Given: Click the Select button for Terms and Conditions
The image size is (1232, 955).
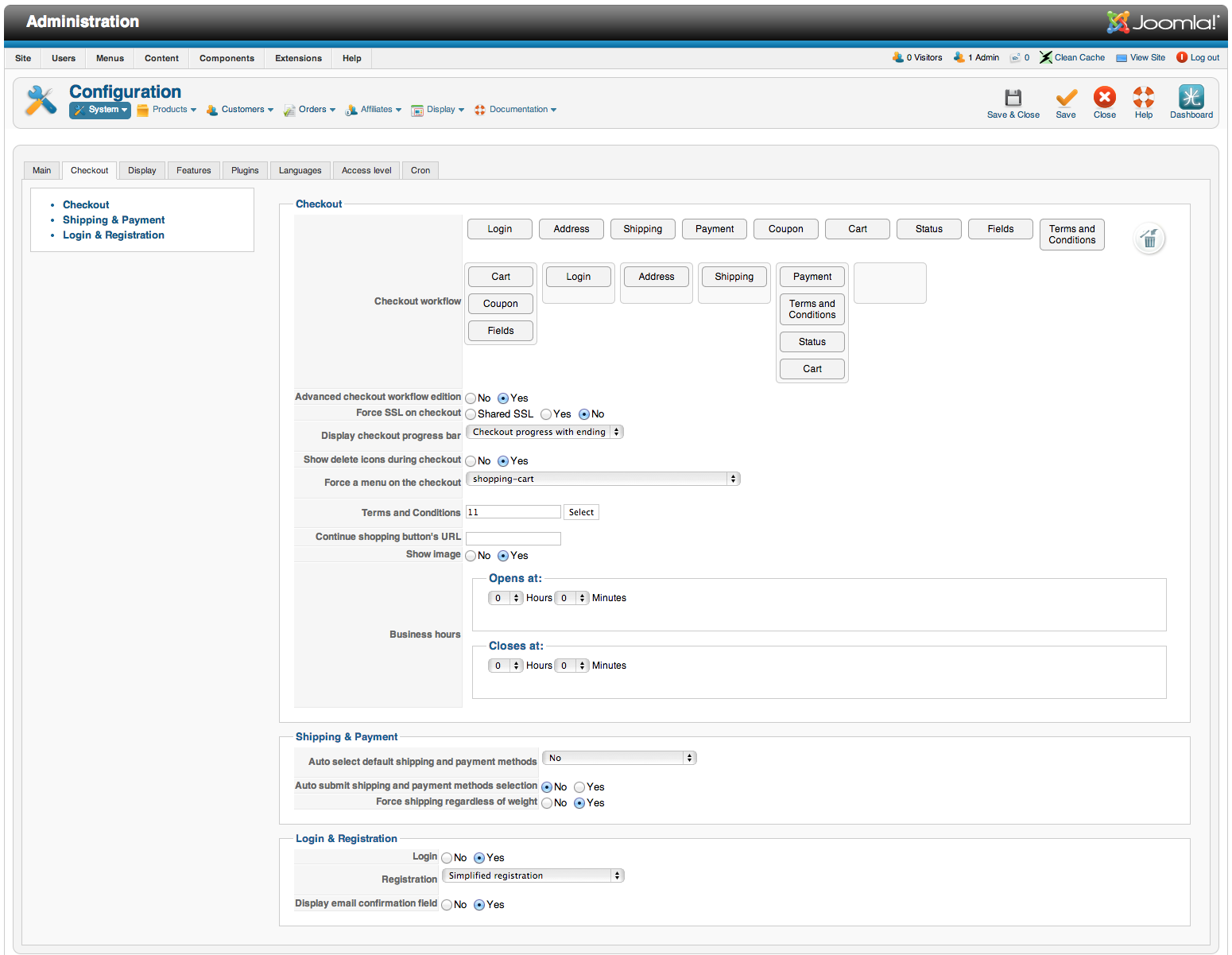Looking at the screenshot, I should tap(581, 512).
